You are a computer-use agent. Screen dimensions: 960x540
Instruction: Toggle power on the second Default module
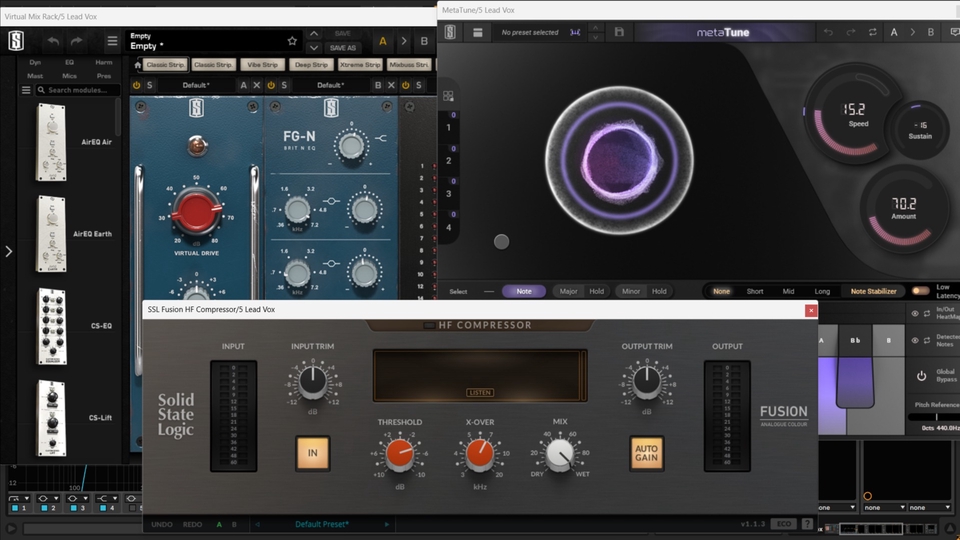pyautogui.click(x=271, y=85)
